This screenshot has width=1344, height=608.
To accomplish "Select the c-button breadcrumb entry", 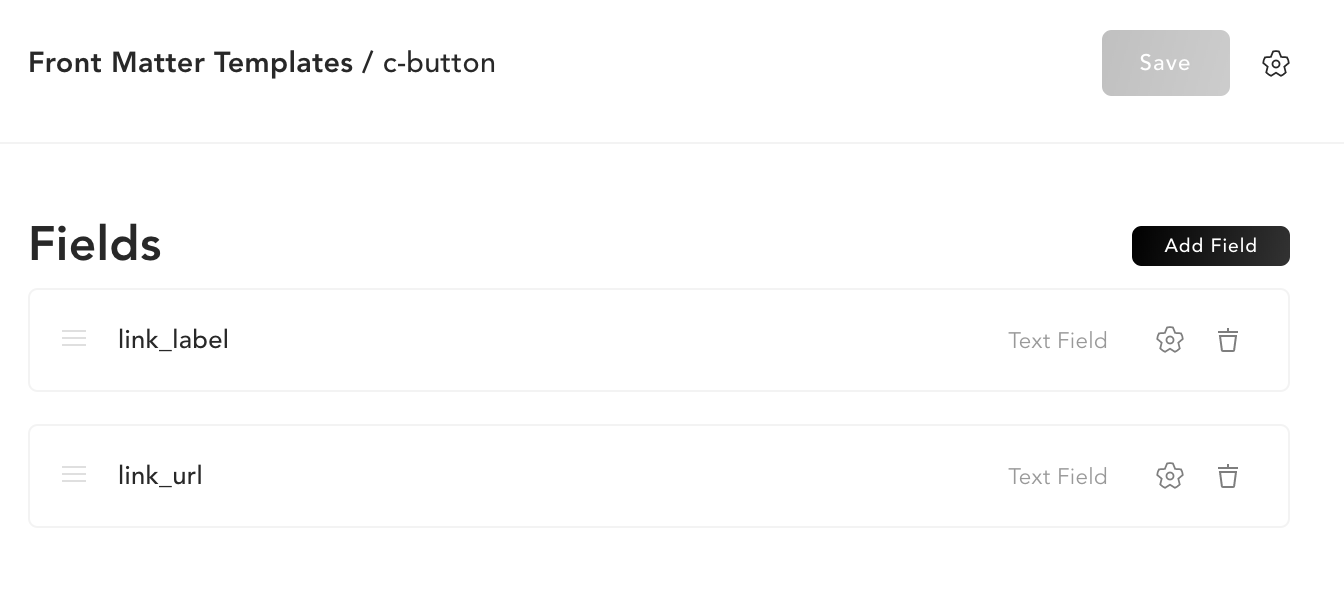I will tap(440, 62).
